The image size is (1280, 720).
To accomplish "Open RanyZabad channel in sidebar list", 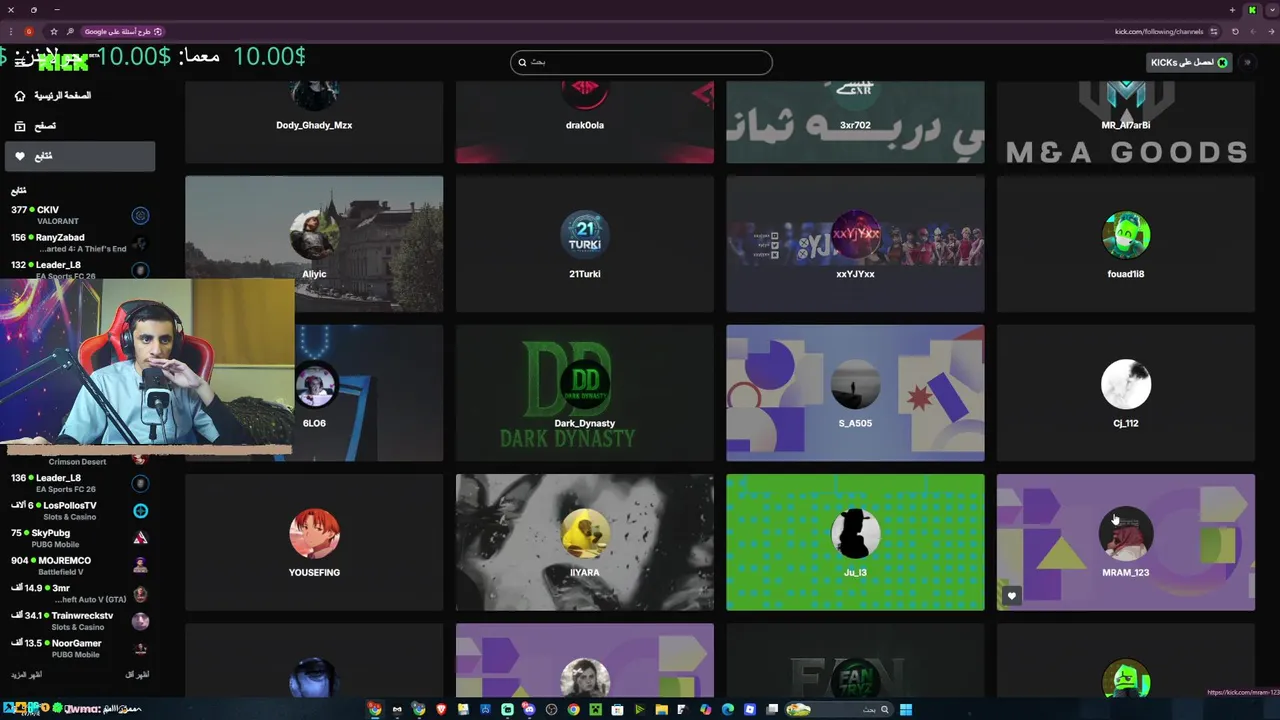I will pos(80,243).
